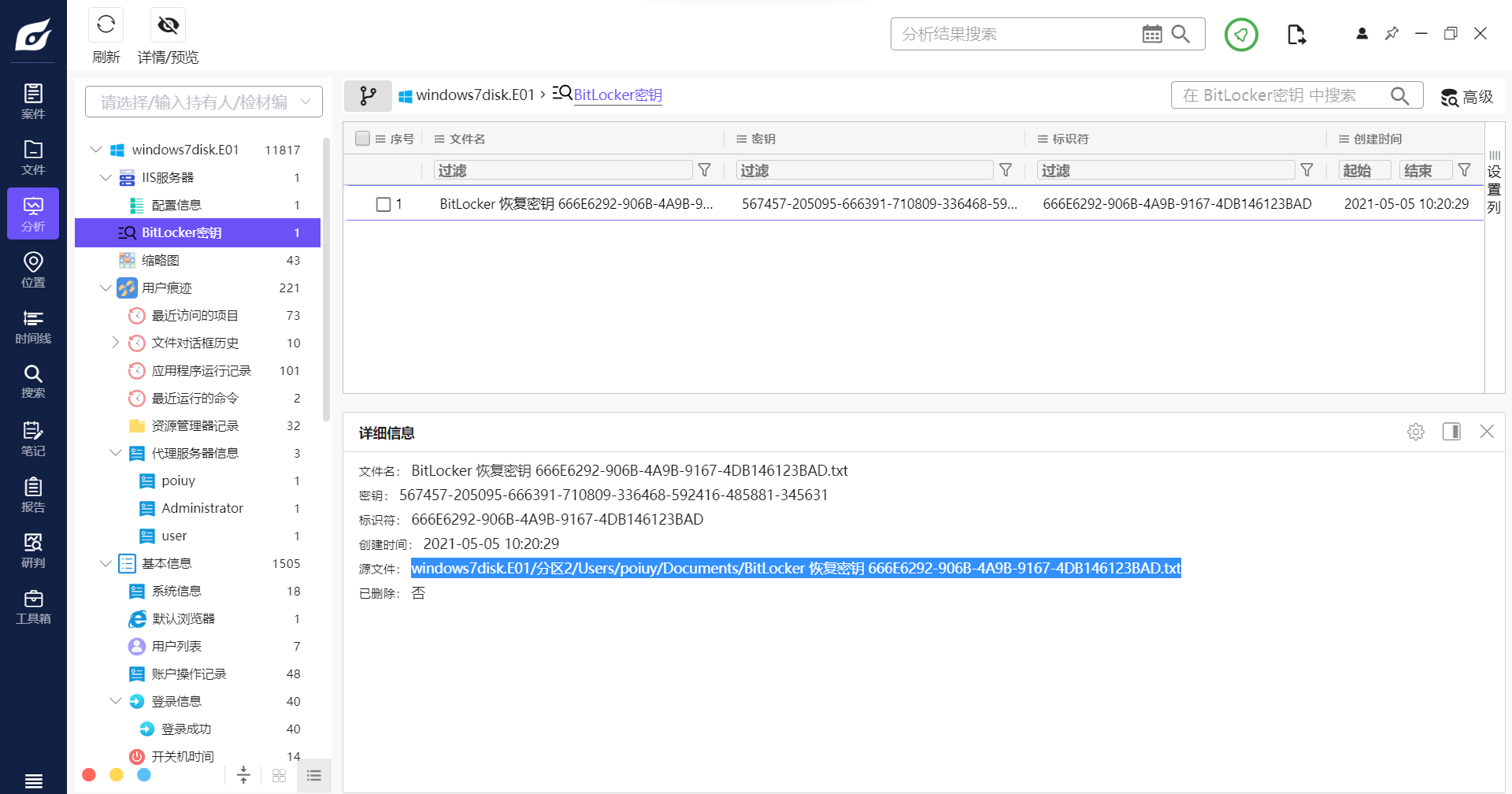Click the branch tree view button
The height and width of the screenshot is (794, 1512).
pyautogui.click(x=368, y=95)
